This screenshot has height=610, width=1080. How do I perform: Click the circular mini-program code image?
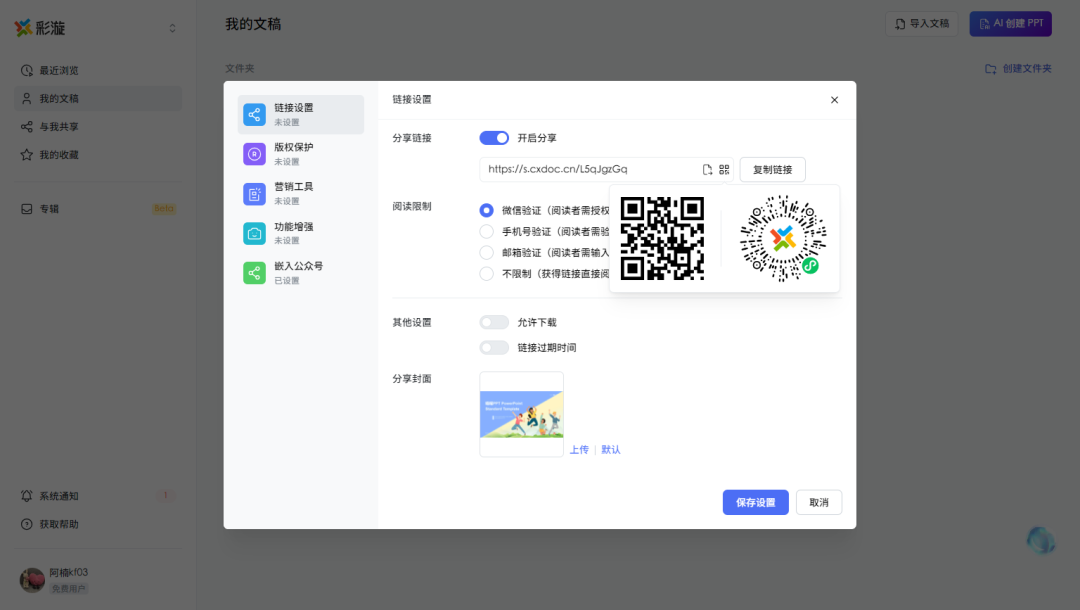point(782,238)
